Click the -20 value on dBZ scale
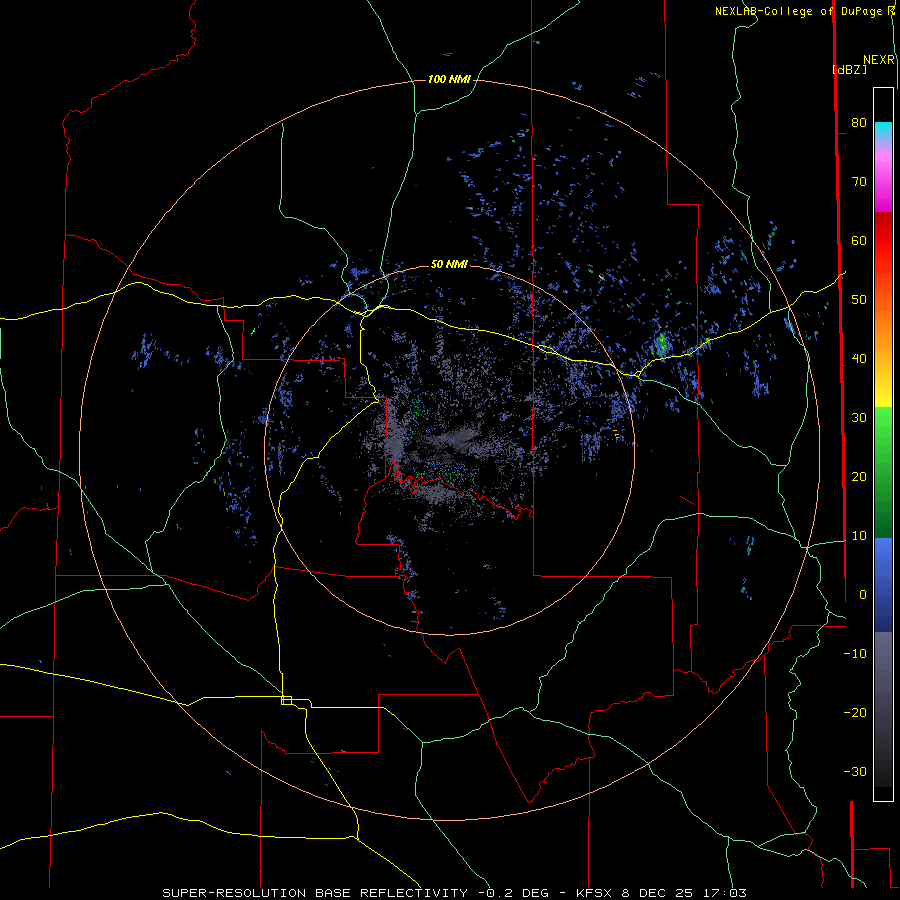This screenshot has height=900, width=900. [855, 713]
